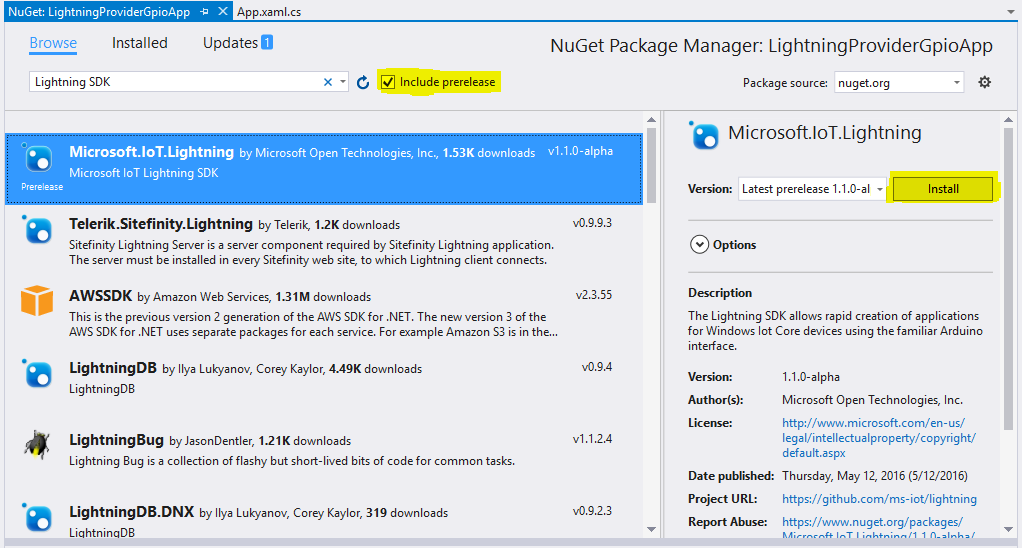Viewport: 1022px width, 548px height.
Task: Click the v0.9.2.3 version label
Action: 592,511
